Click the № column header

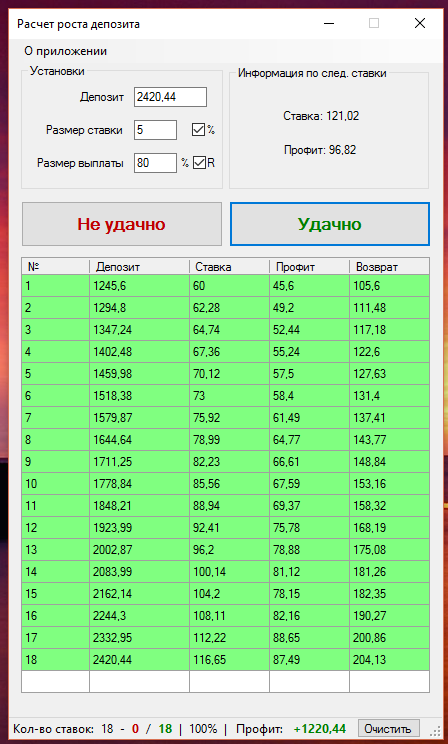pos(56,267)
